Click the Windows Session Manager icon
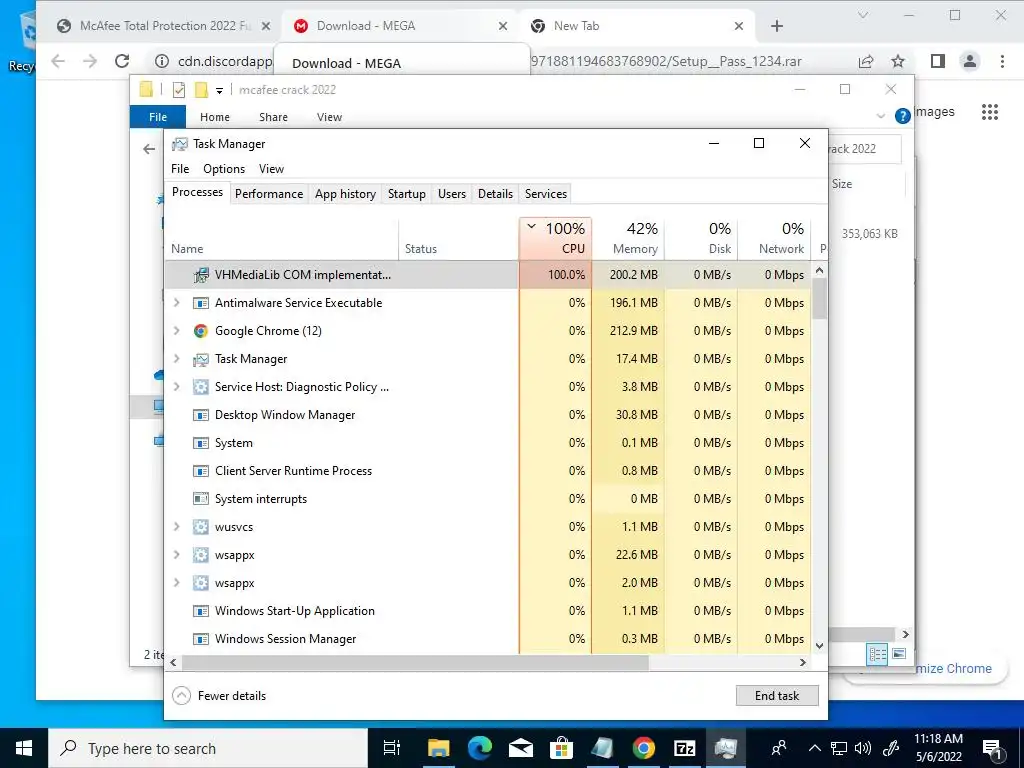Screen dimensions: 1024x768 pos(200,639)
